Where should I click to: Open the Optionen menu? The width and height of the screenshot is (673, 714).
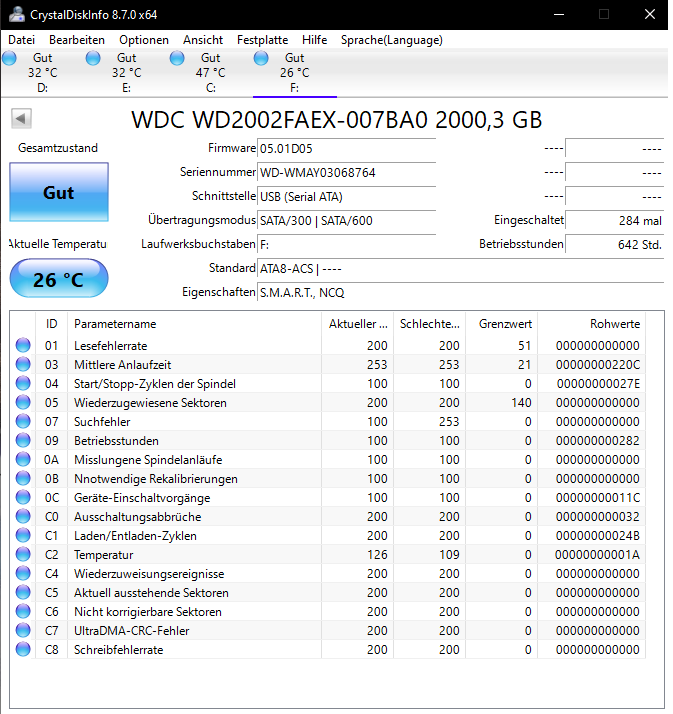point(144,40)
